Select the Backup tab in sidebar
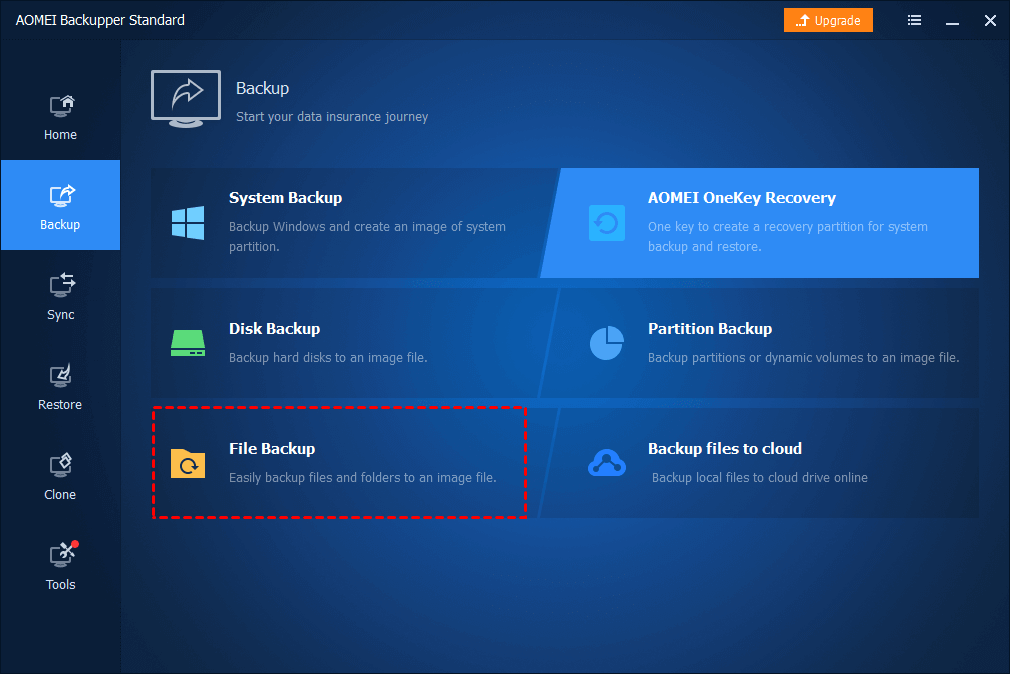The height and width of the screenshot is (674, 1010). point(60,206)
